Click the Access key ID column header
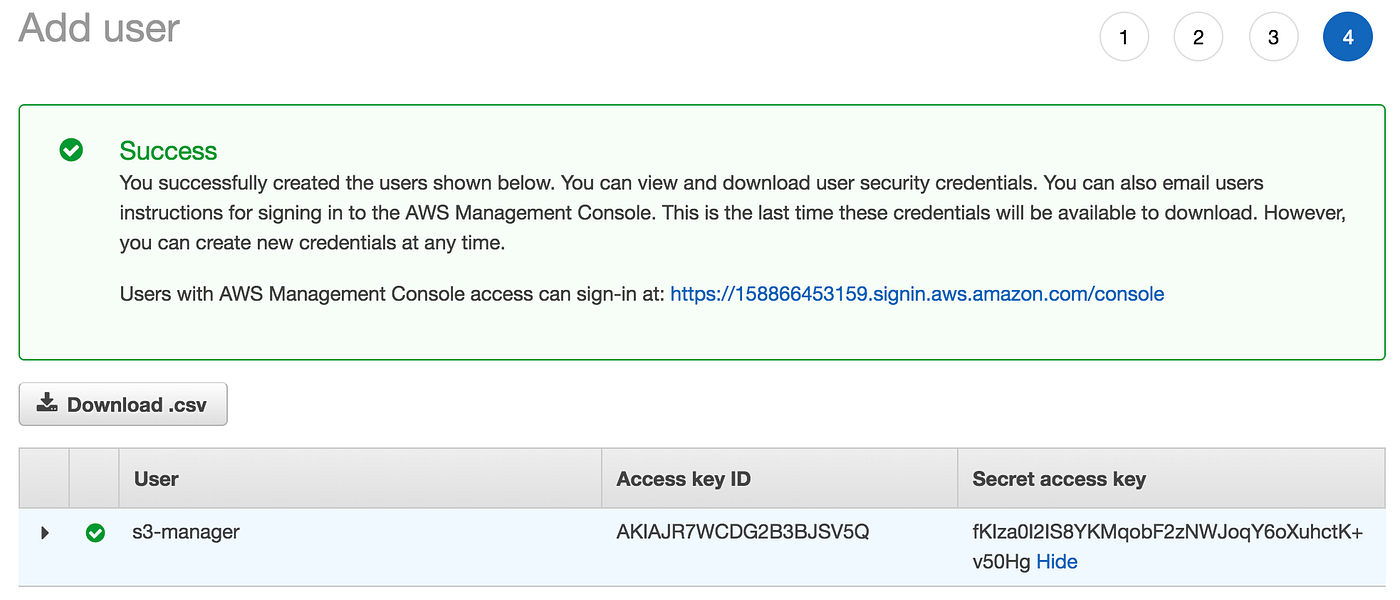Image resolution: width=1400 pixels, height=600 pixels. coord(683,479)
